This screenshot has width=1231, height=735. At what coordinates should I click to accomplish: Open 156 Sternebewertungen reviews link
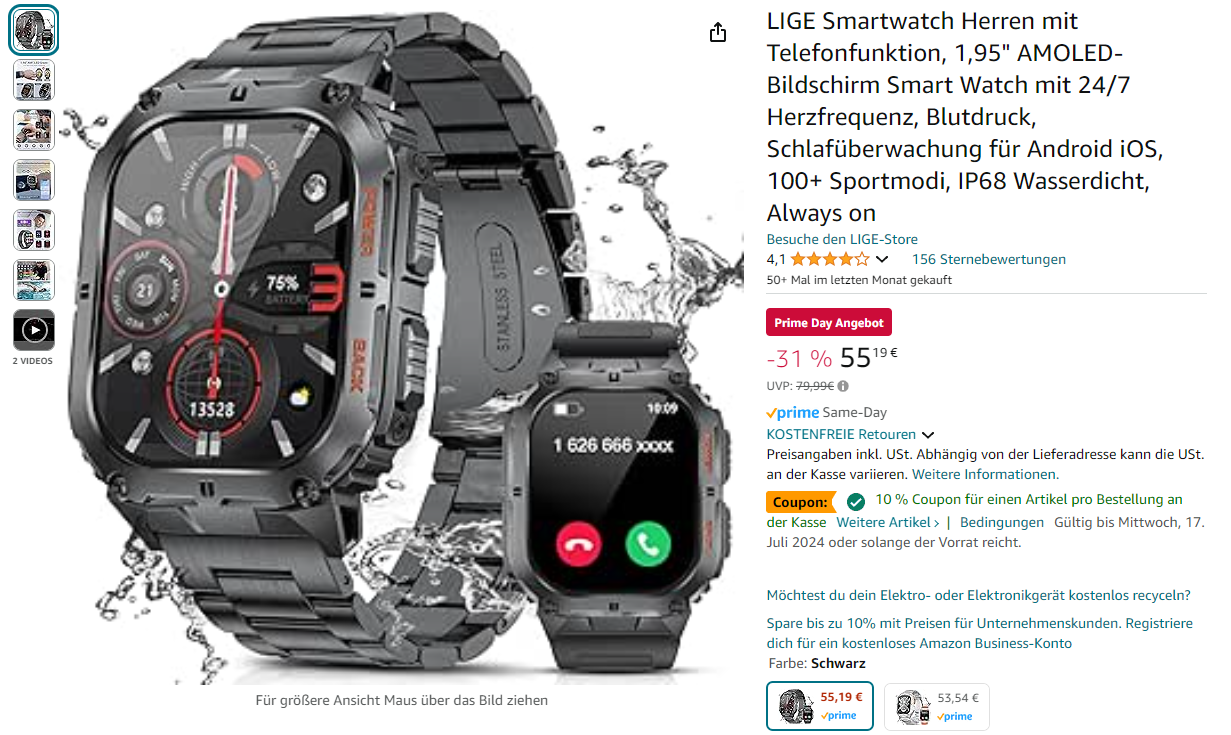point(988,259)
